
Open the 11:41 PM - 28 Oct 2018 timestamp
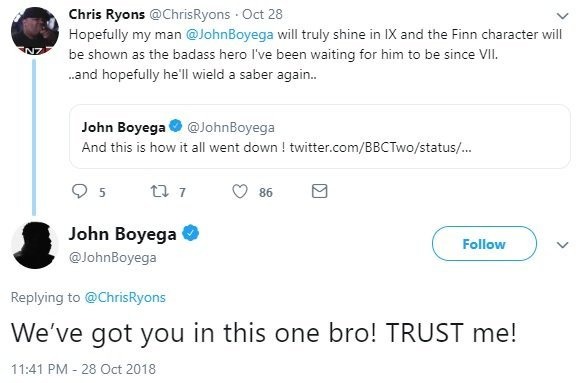pos(83,369)
